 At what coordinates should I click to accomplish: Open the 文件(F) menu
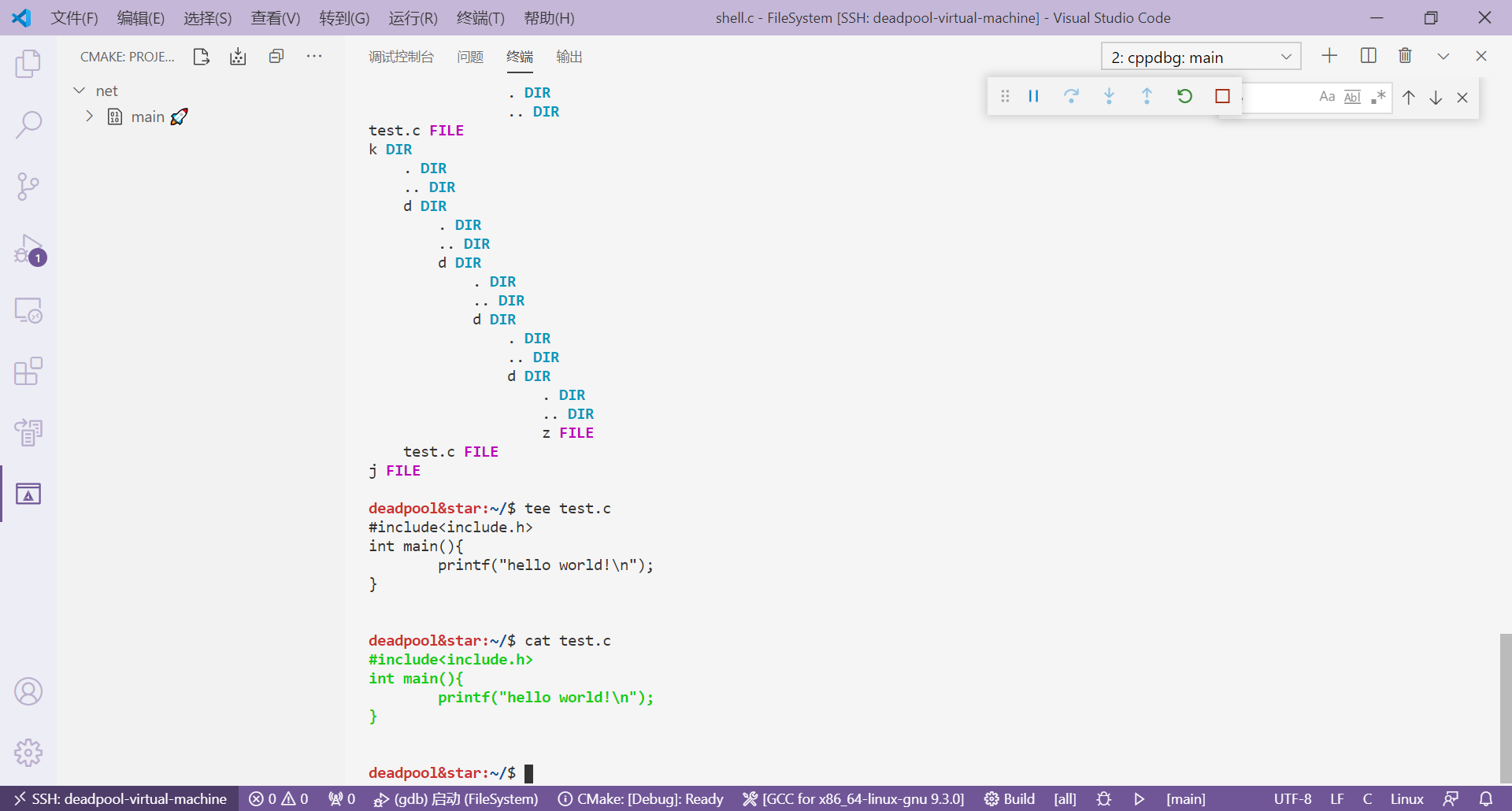point(74,17)
